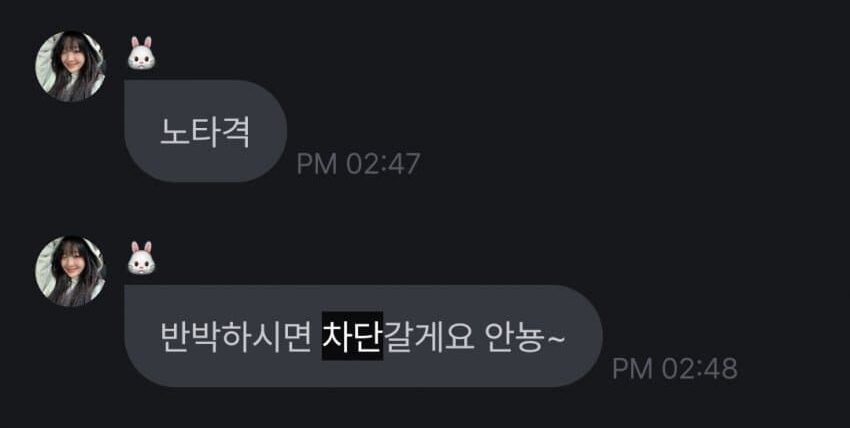Image resolution: width=850 pixels, height=428 pixels.
Task: Select the 노타격 message bubble
Action: coord(205,131)
